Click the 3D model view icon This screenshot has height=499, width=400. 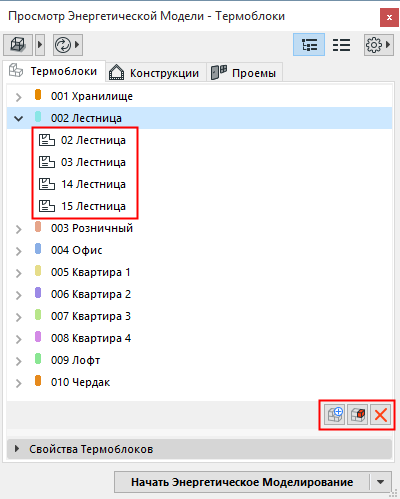18,44
